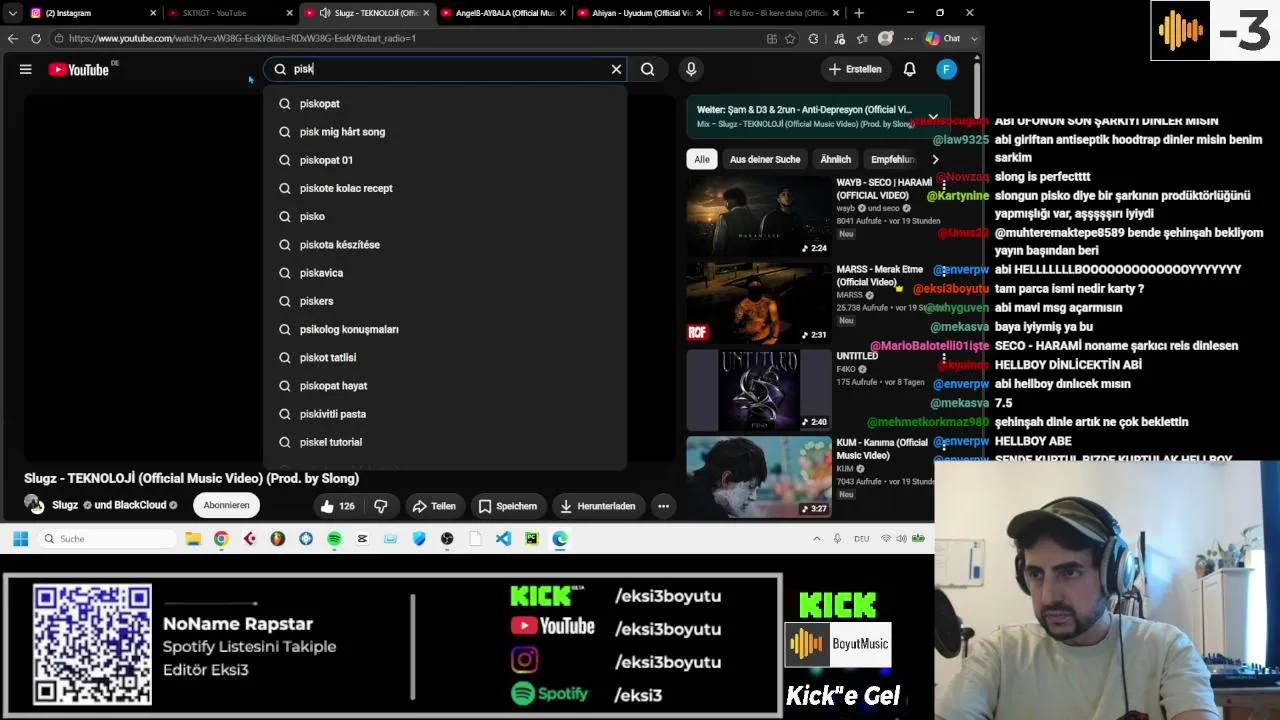The width and height of the screenshot is (1280, 720).
Task: Launch Google Chrome from the taskbar
Action: [x=221, y=539]
